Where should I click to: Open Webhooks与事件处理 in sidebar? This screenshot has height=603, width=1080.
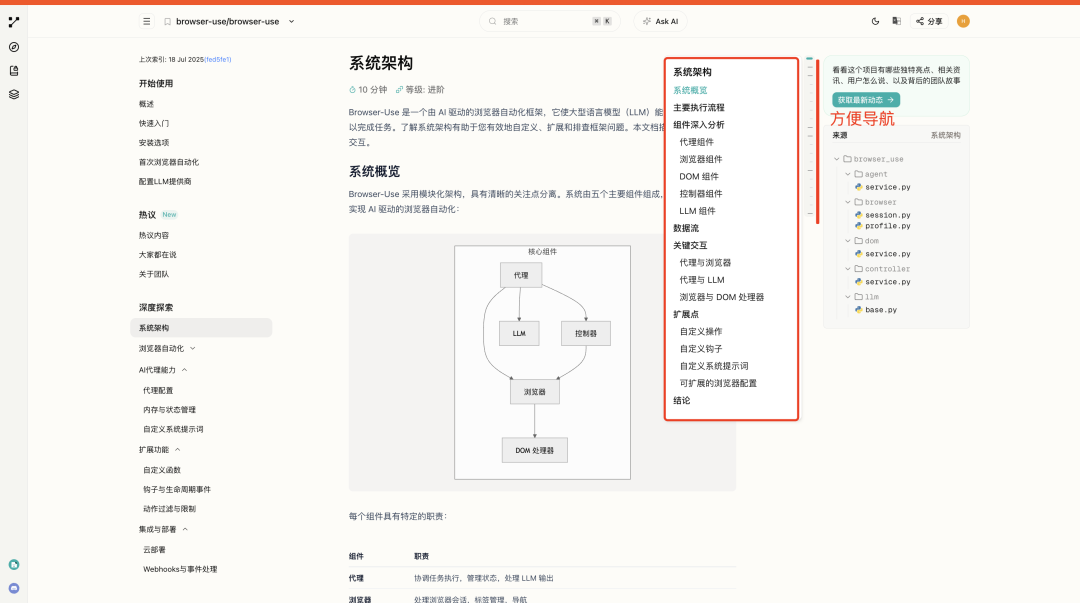pyautogui.click(x=180, y=569)
